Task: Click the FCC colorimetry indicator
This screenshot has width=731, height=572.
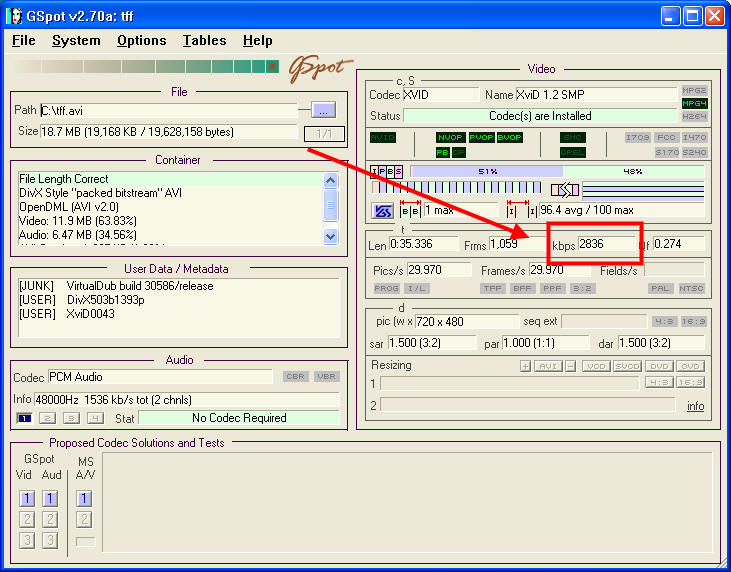Action: point(666,138)
